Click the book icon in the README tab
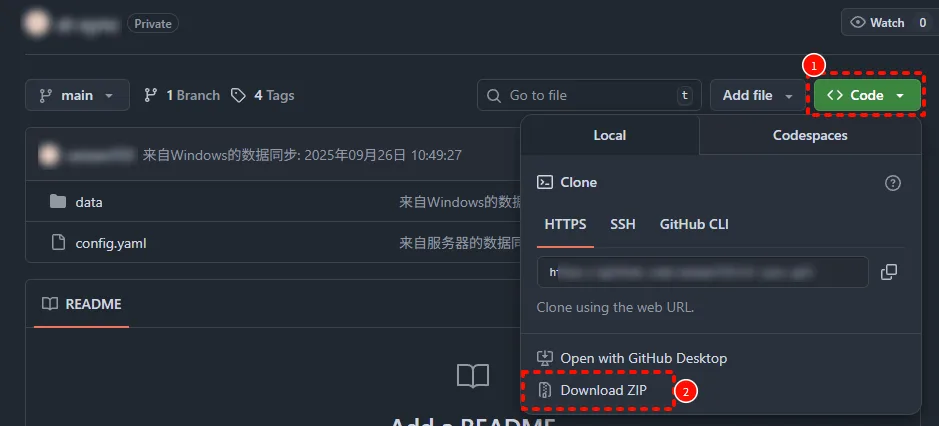The width and height of the screenshot is (939, 426). tap(50, 304)
